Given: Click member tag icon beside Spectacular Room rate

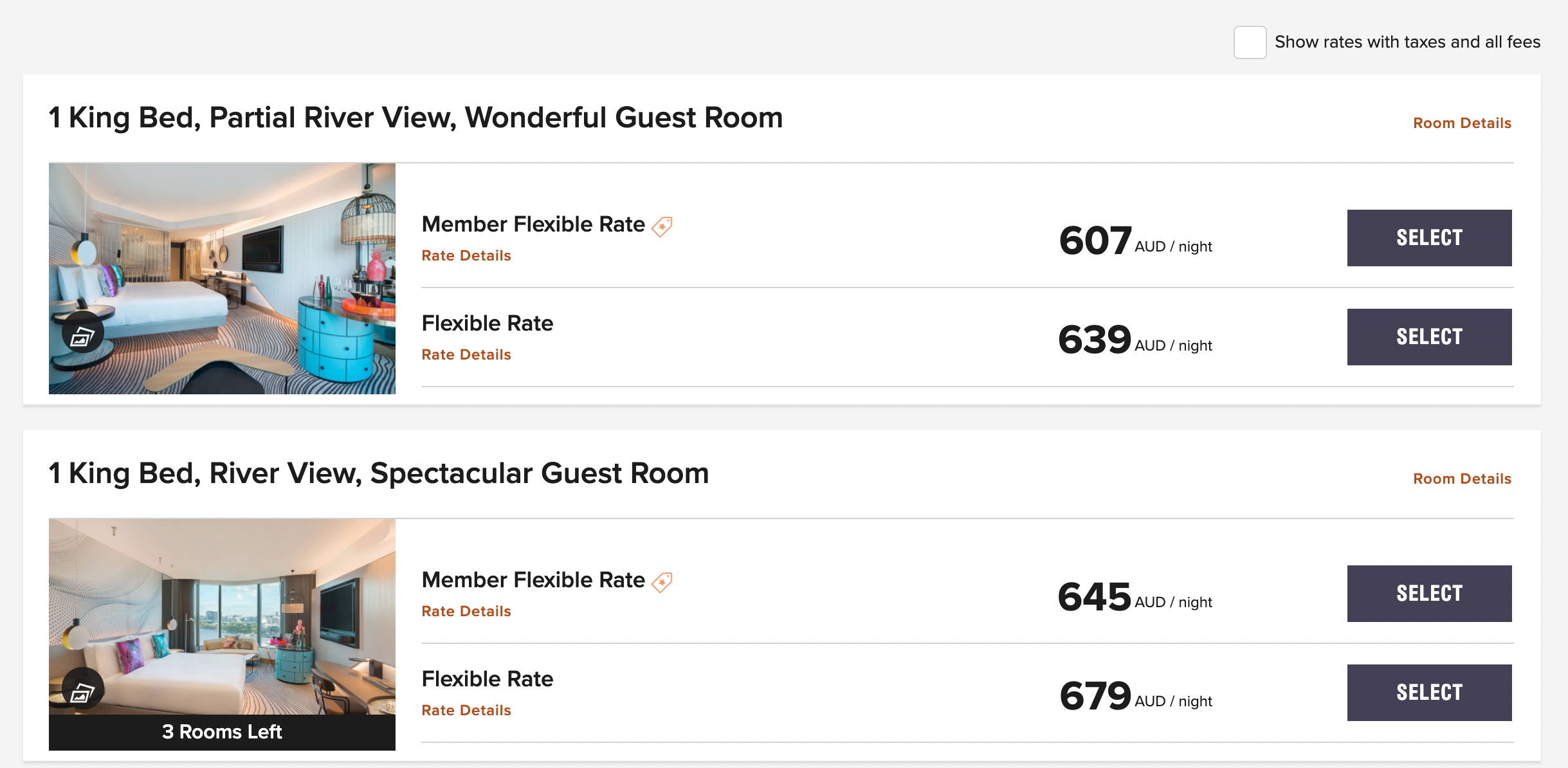Looking at the screenshot, I should [662, 581].
